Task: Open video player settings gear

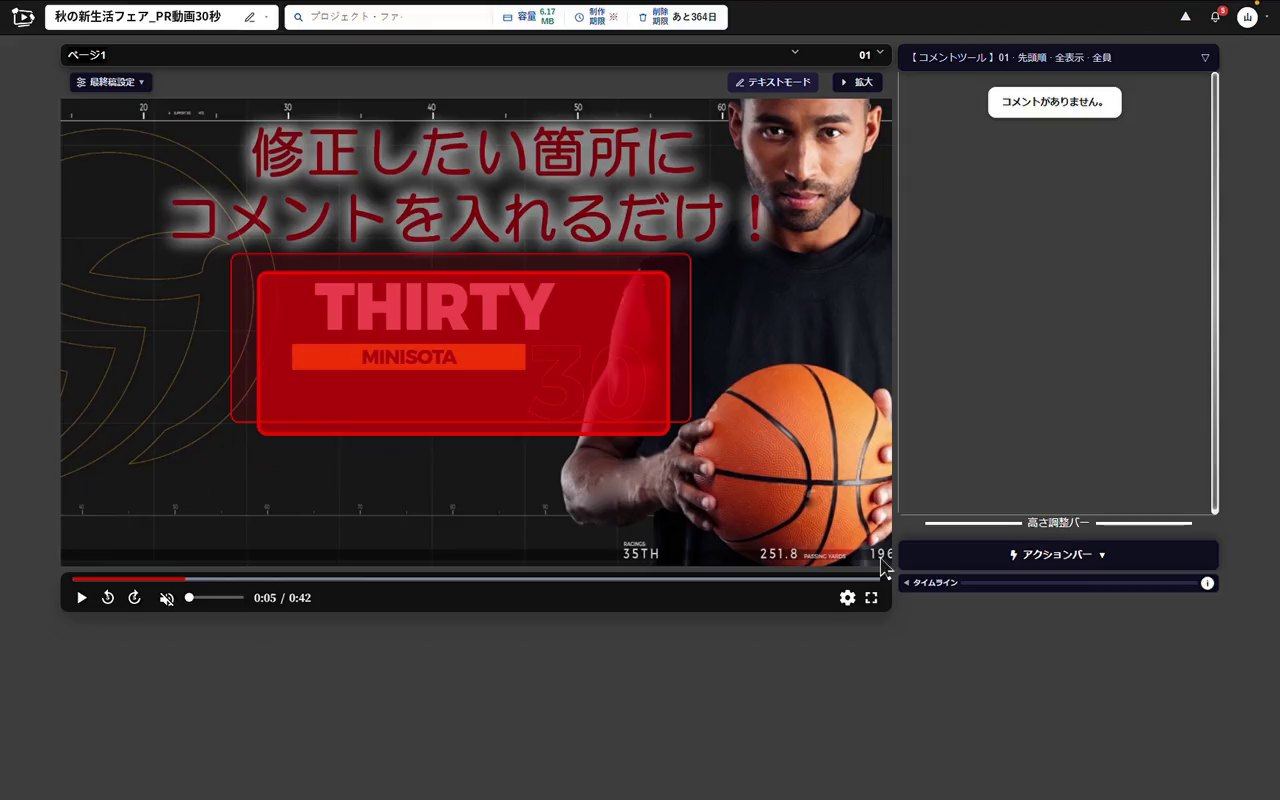Action: tap(848, 598)
